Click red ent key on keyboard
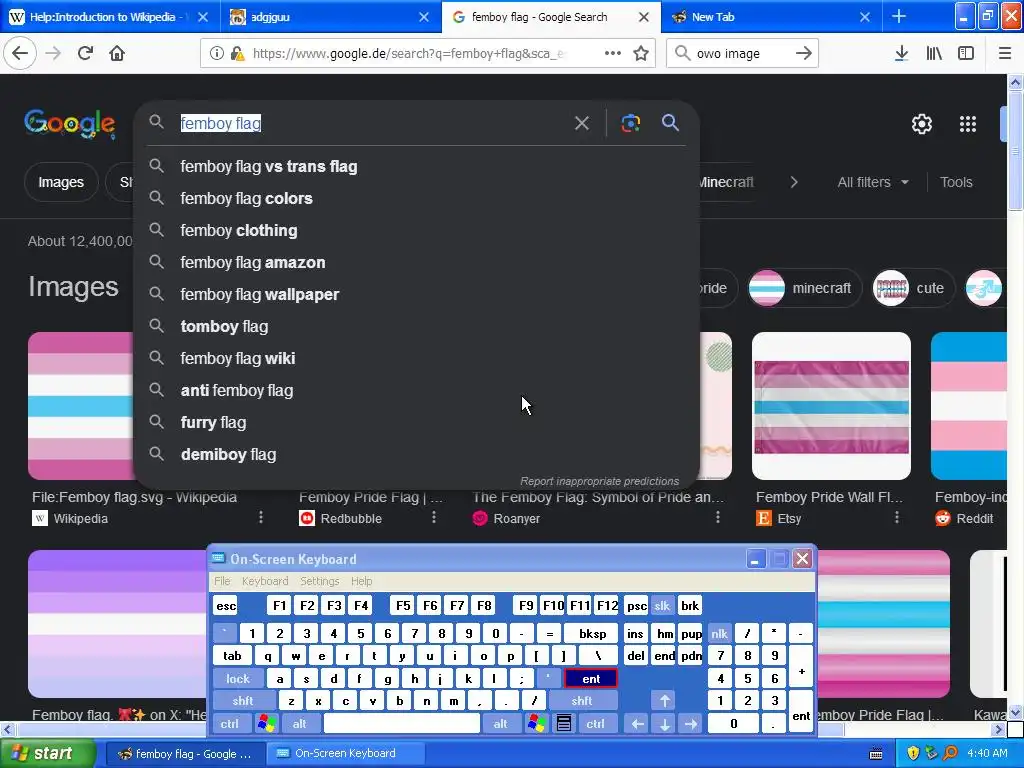The height and width of the screenshot is (768, 1024). (x=590, y=679)
